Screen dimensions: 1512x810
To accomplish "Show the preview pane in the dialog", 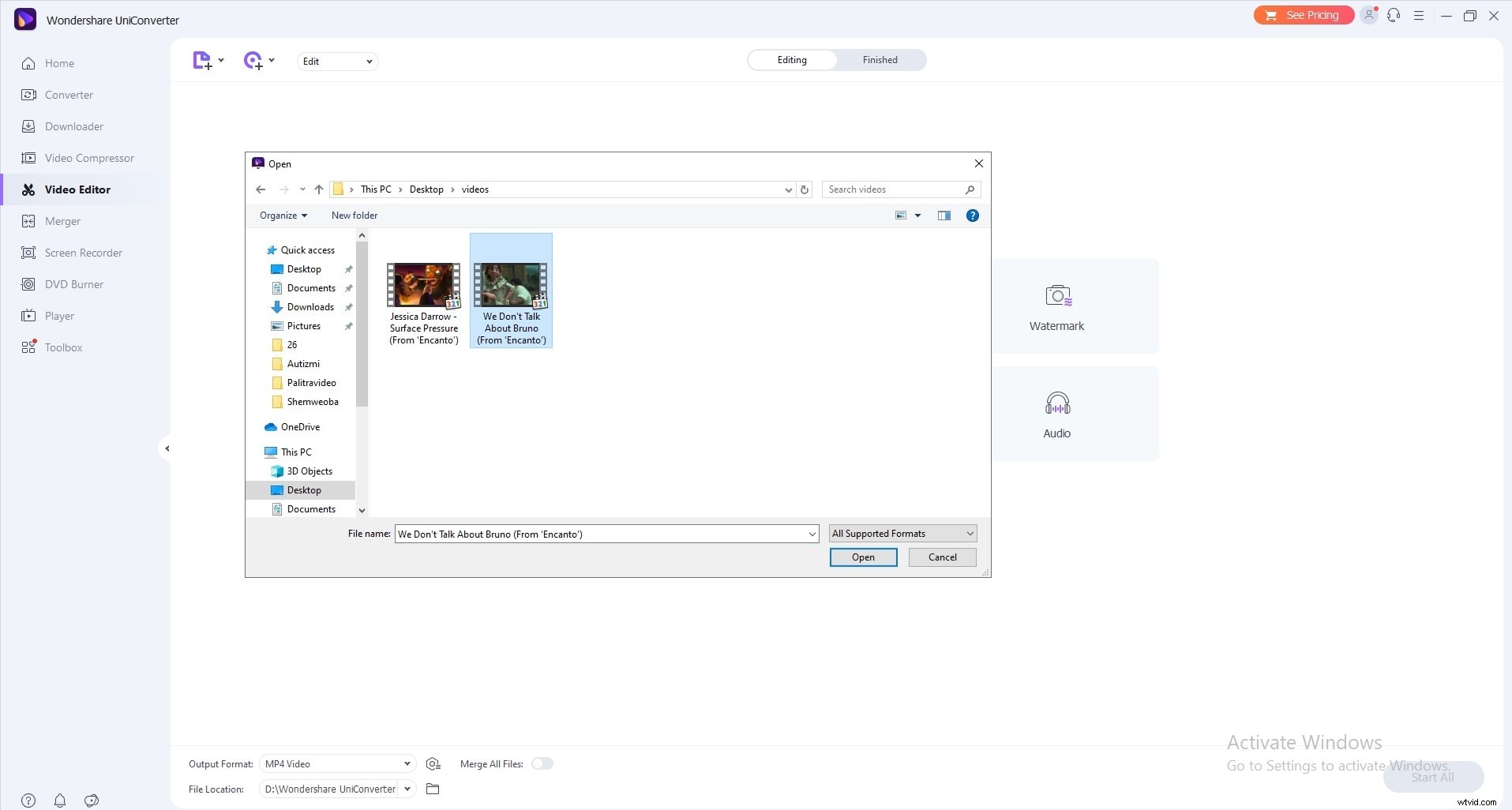I will click(944, 215).
